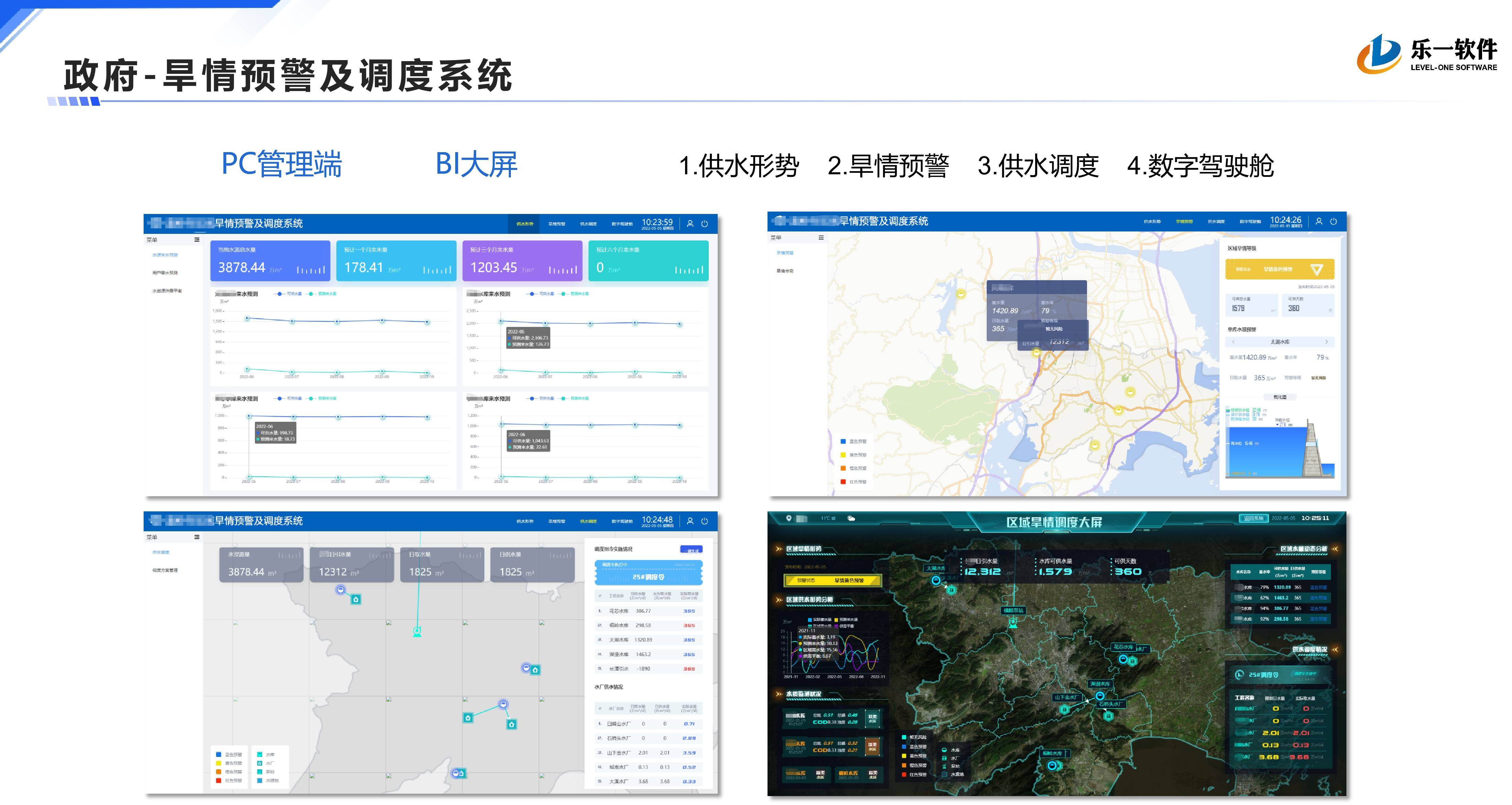The height and width of the screenshot is (805, 1512).
Task: Click the 蓝色预警 swatch in drought map legend
Action: 843,441
